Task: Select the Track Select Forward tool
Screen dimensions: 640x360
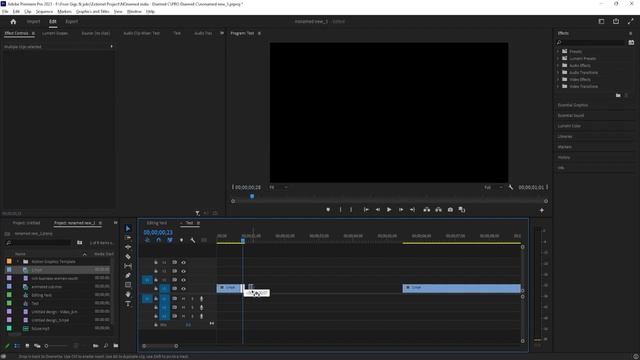Action: [128, 238]
